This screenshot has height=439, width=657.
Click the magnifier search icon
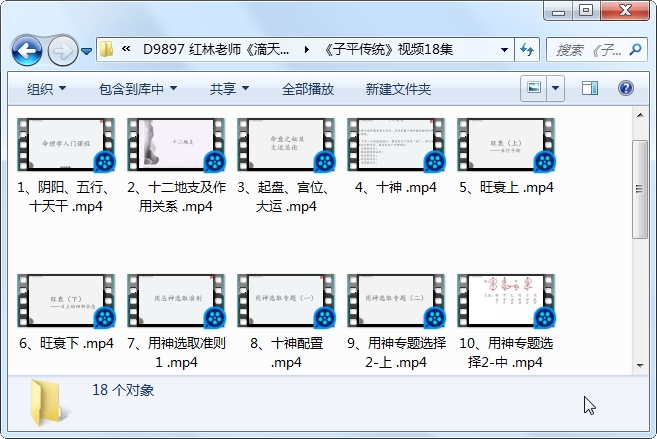[635, 50]
